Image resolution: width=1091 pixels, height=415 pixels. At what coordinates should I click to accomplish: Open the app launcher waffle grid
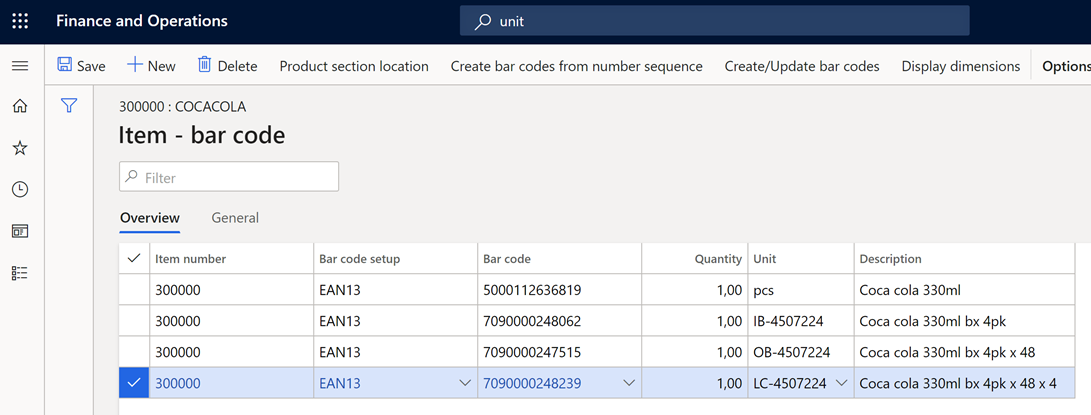(20, 21)
